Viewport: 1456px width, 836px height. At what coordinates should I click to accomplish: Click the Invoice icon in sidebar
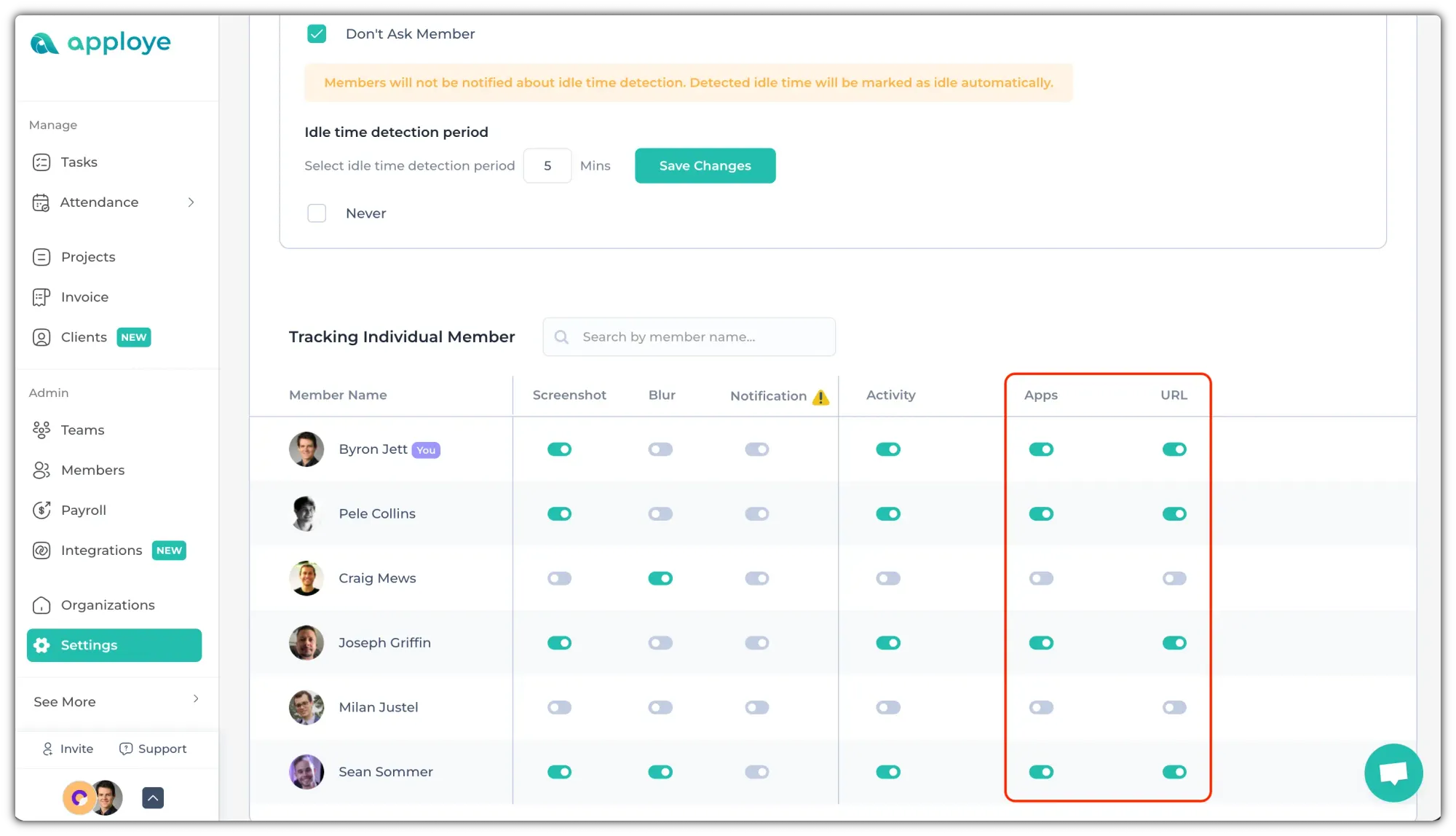pos(41,297)
